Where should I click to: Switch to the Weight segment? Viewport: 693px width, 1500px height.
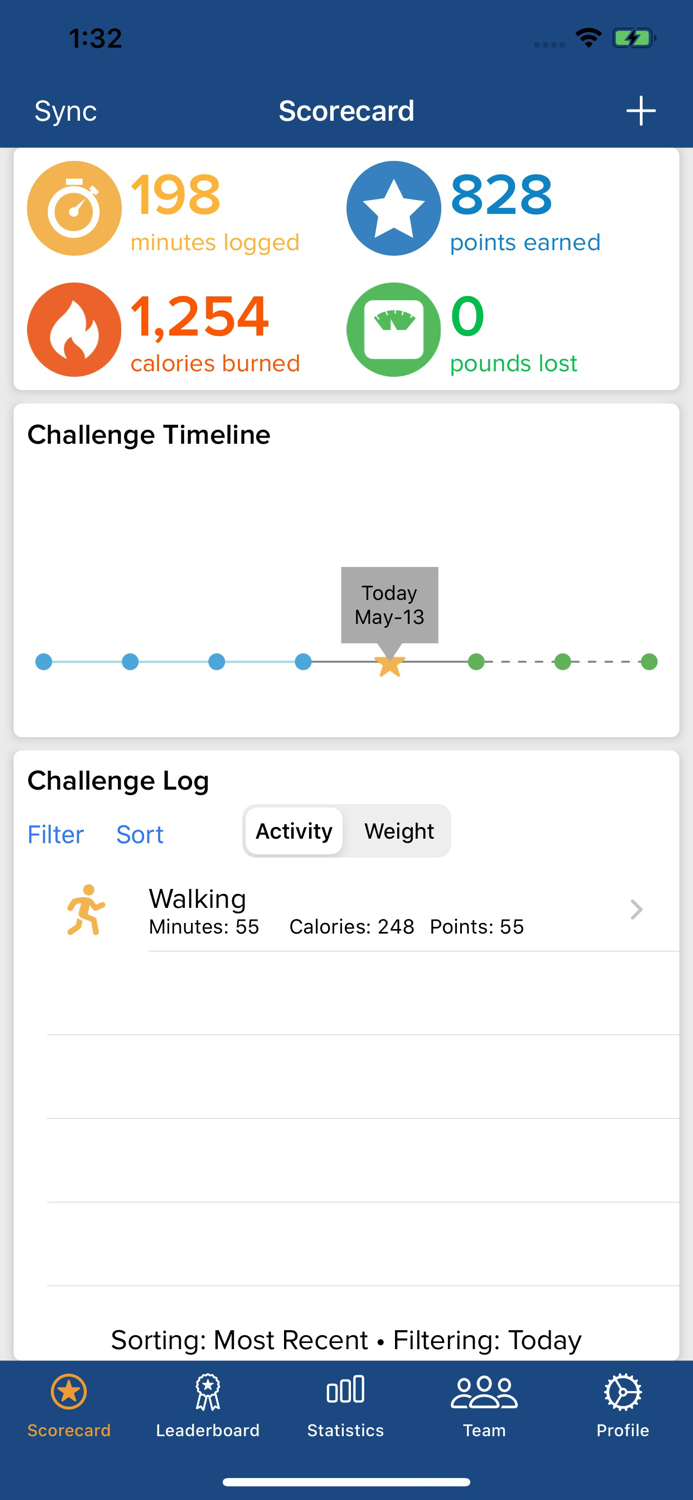pos(398,831)
